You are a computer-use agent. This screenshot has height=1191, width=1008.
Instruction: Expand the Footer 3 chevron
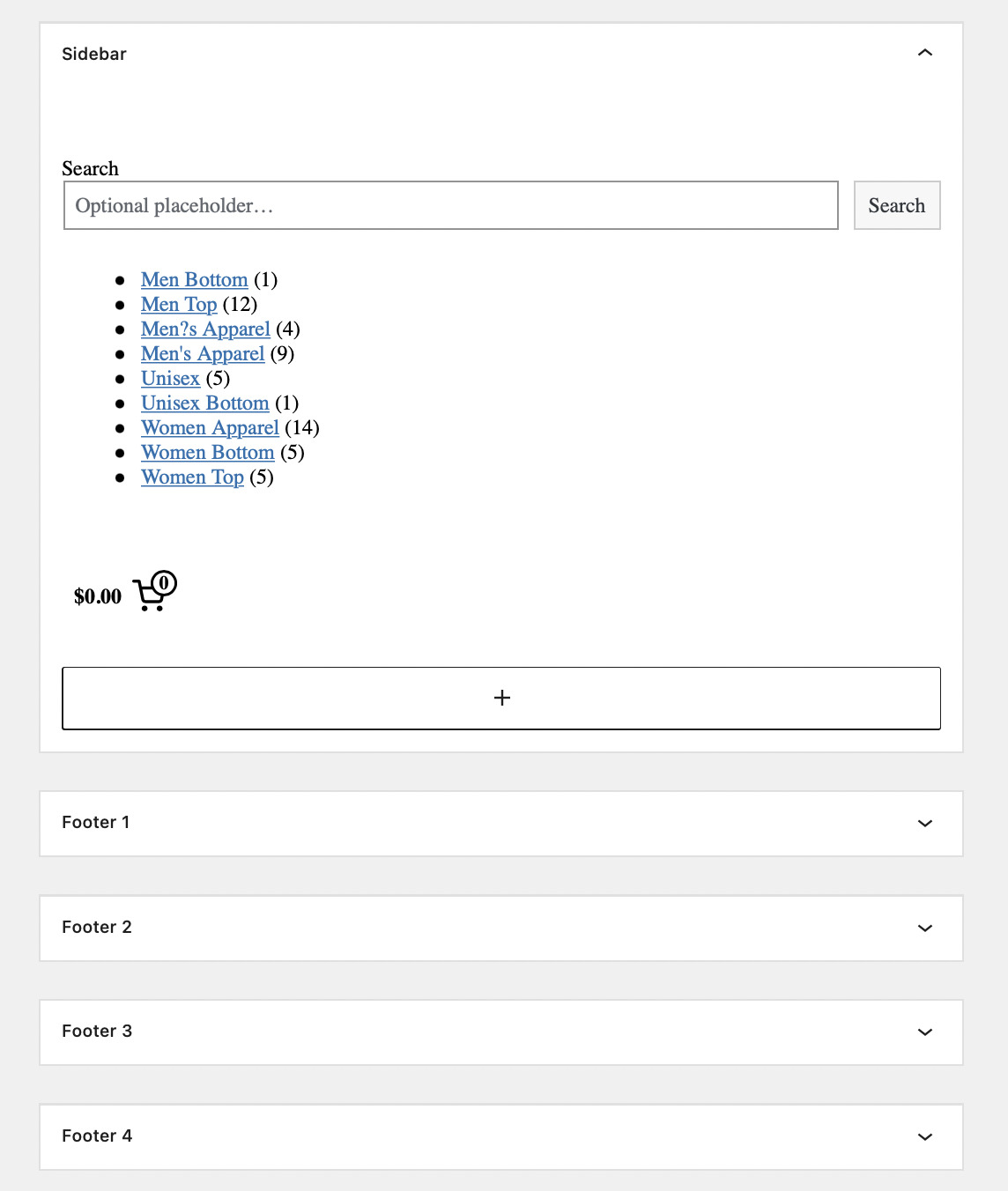pos(924,1032)
